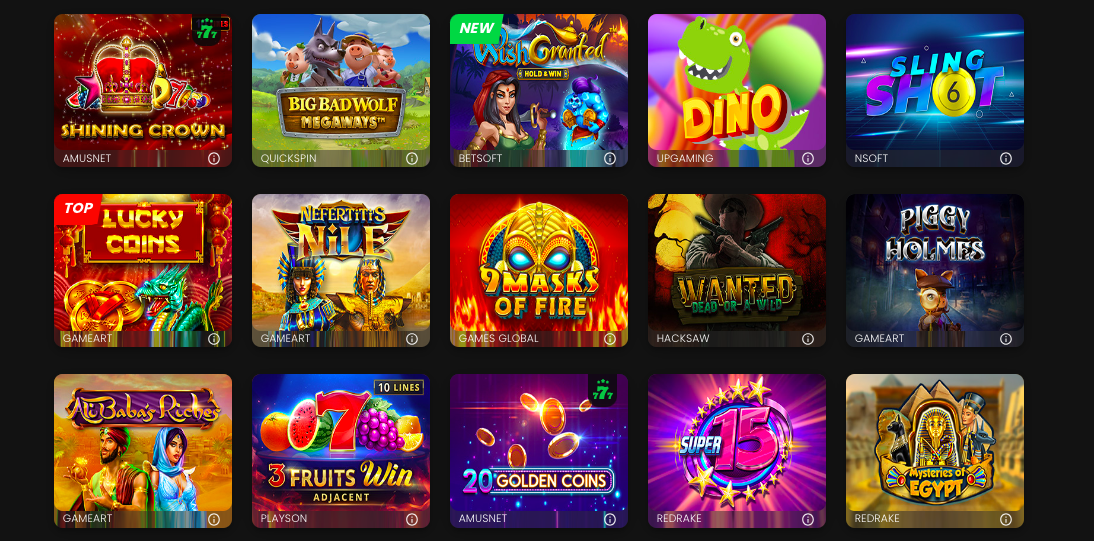This screenshot has width=1094, height=541.
Task: Open info icon for 9 Masks of Fire
Action: click(610, 339)
